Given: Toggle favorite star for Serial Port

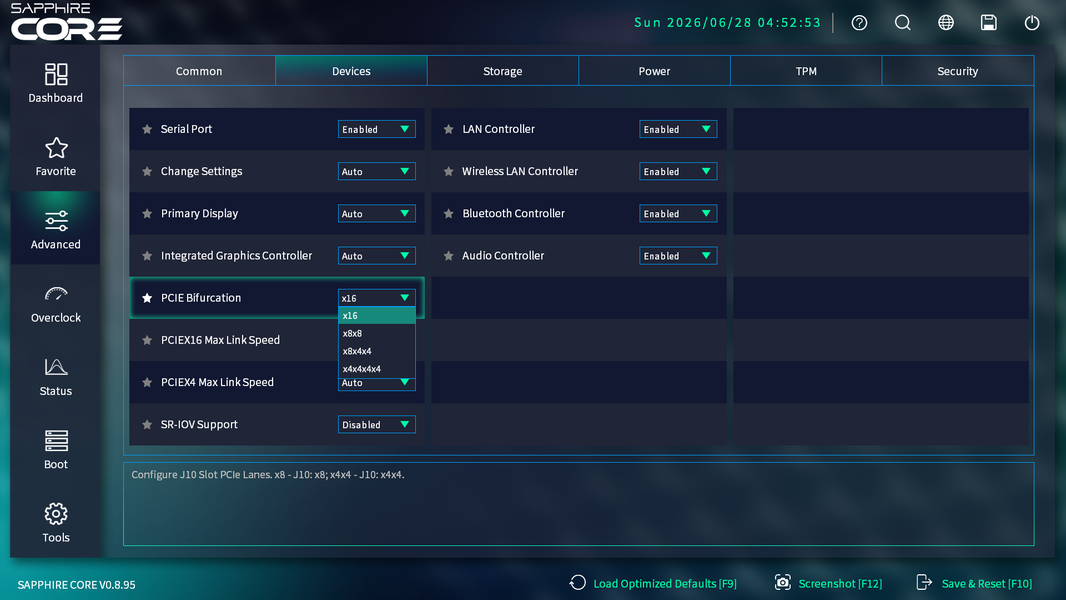Looking at the screenshot, I should pyautogui.click(x=147, y=129).
